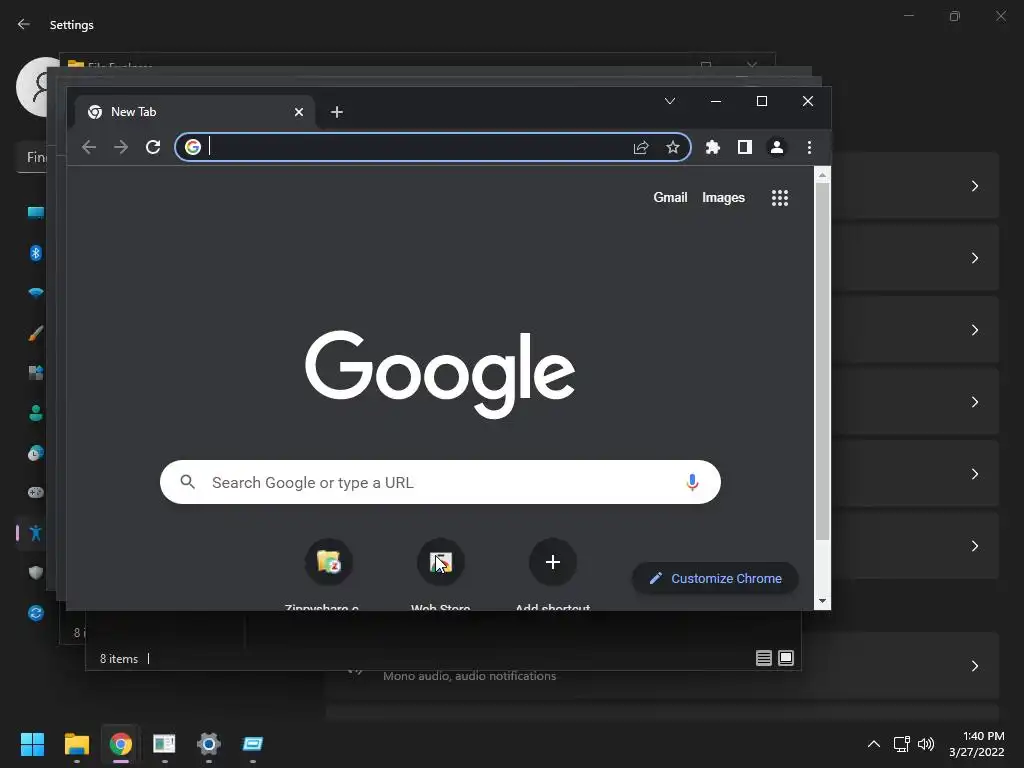This screenshot has width=1024, height=768.
Task: Open the Windows Start menu
Action: click(32, 744)
